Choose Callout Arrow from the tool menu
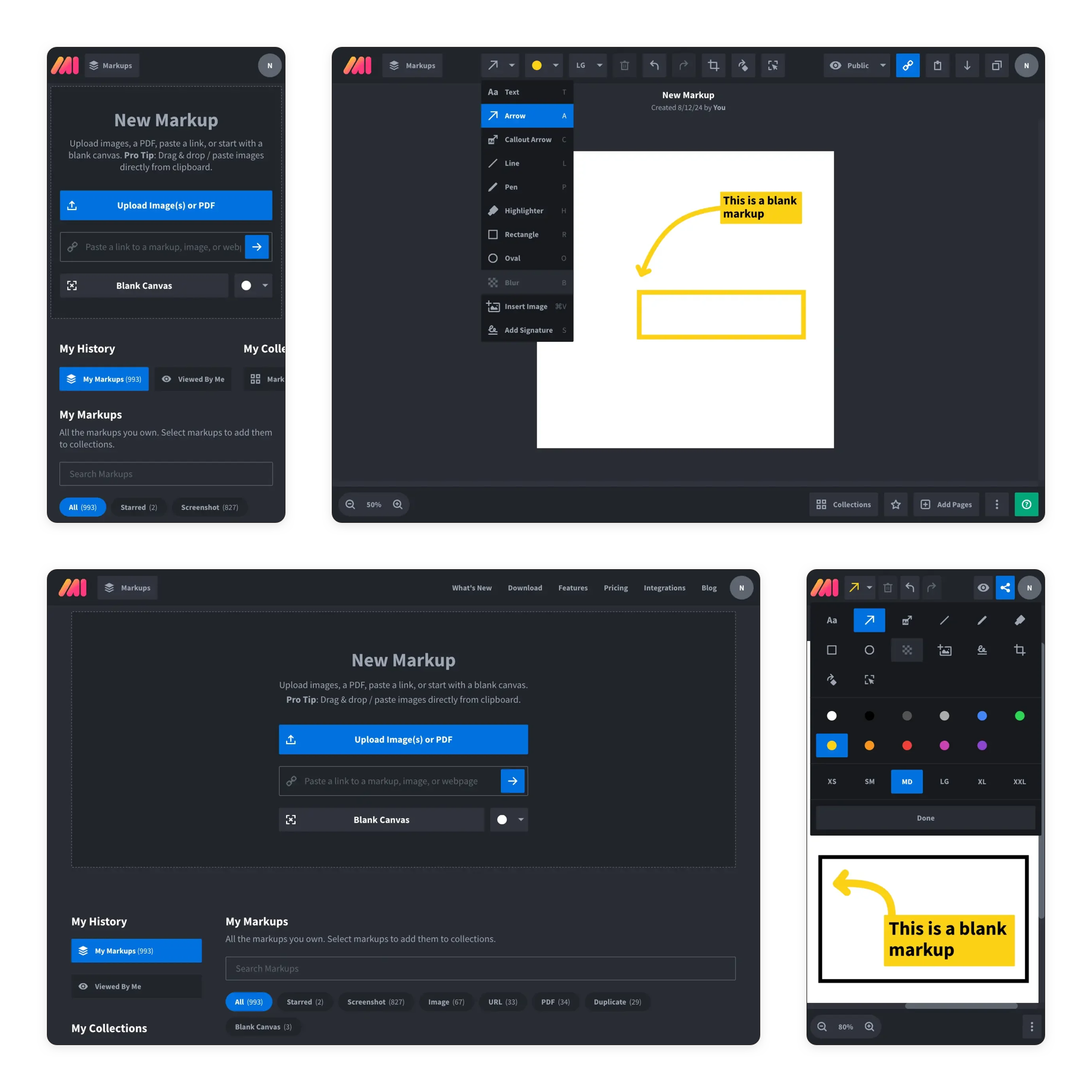Screen dimensions: 1092x1092 527,139
